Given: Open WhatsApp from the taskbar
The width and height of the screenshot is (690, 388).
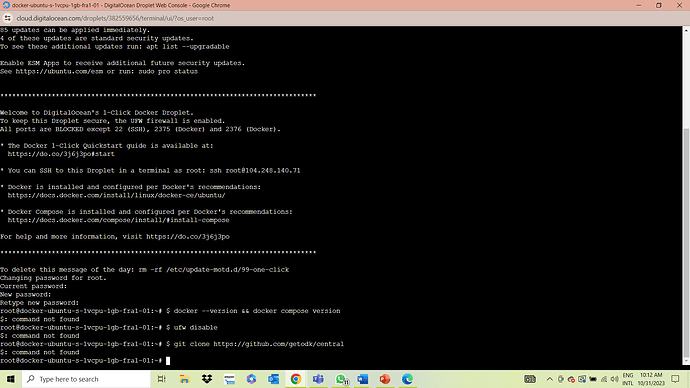Looking at the screenshot, I should [341, 379].
